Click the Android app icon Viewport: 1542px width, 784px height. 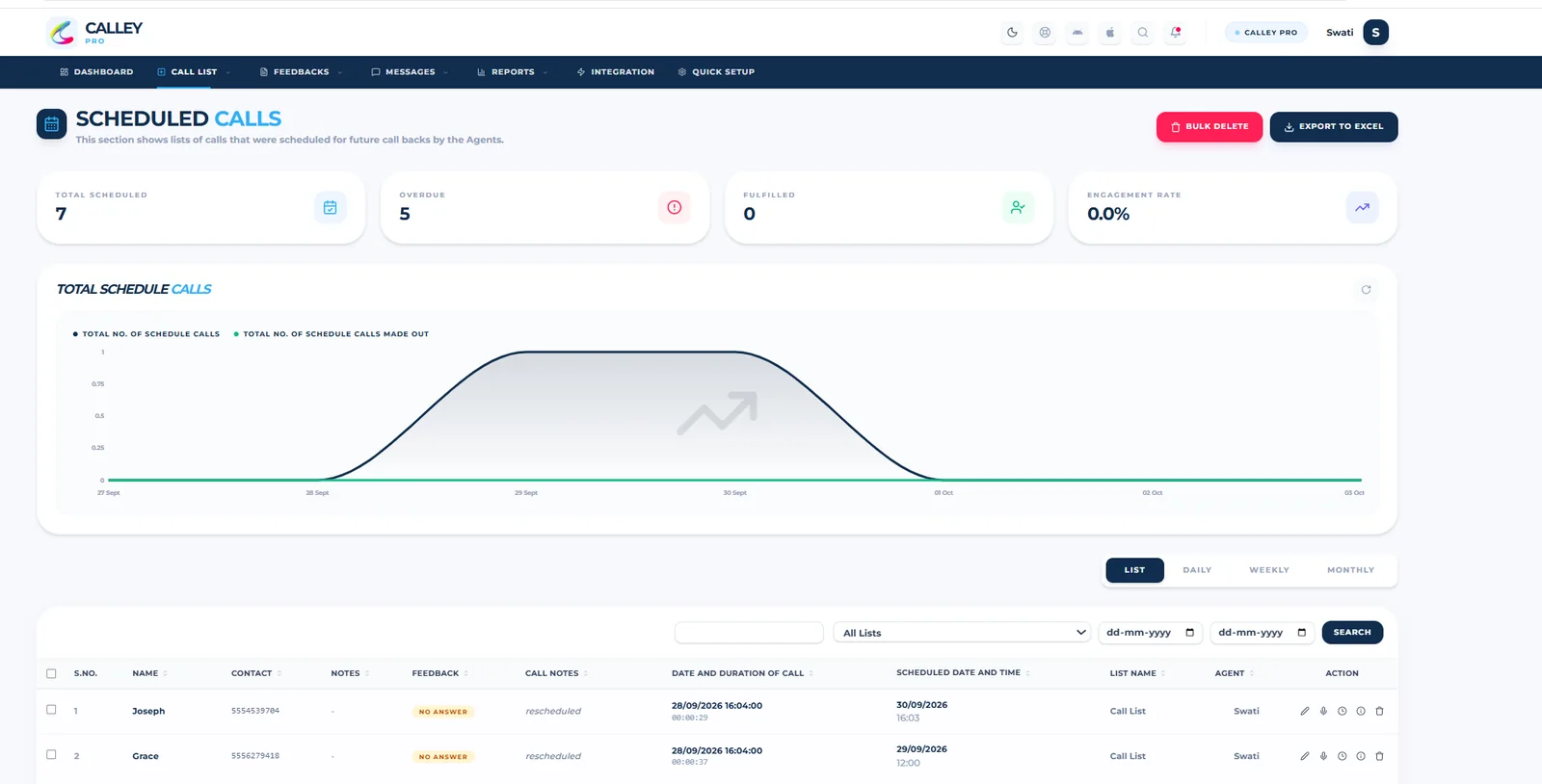(x=1077, y=33)
